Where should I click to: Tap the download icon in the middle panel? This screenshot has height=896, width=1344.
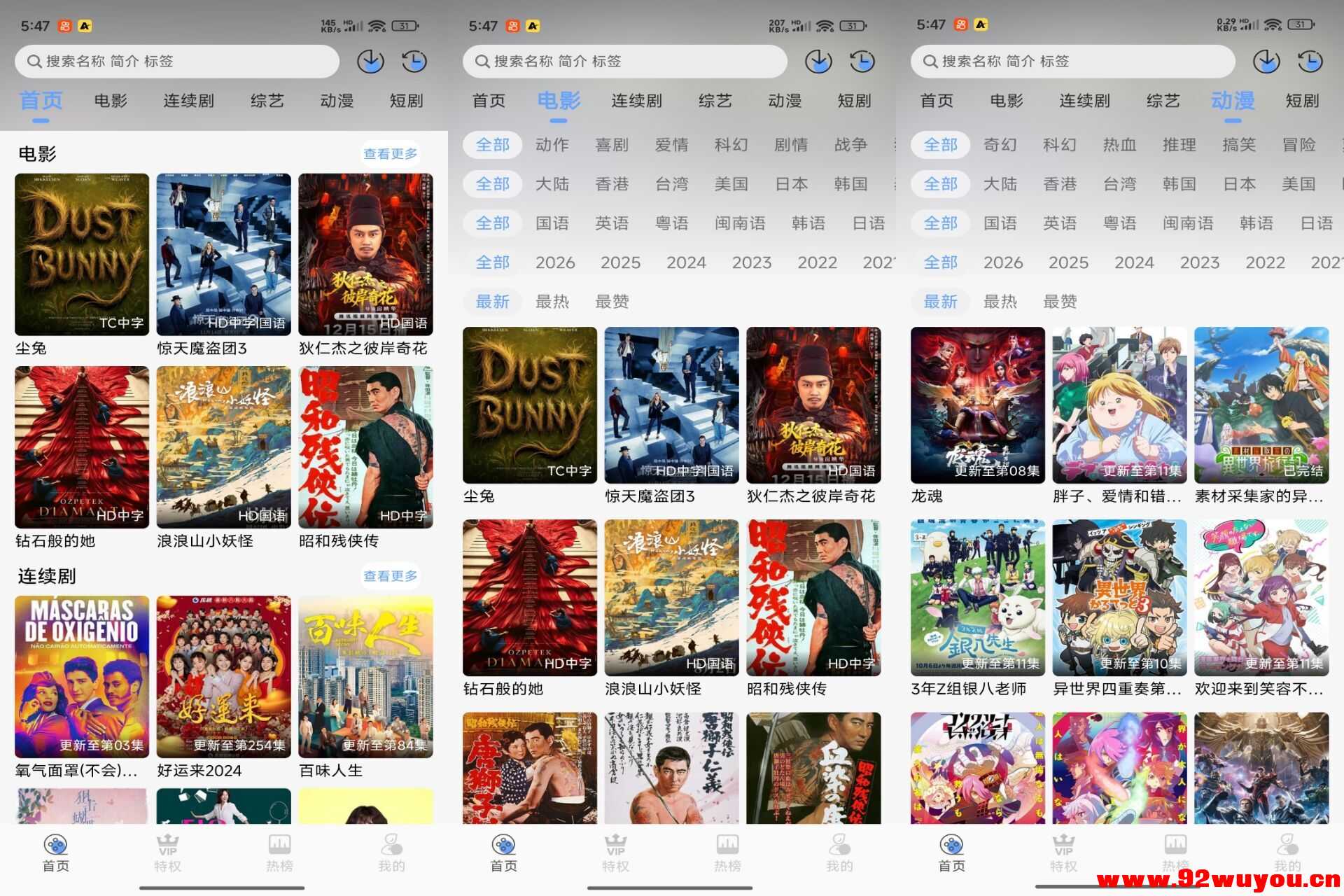pyautogui.click(x=818, y=61)
